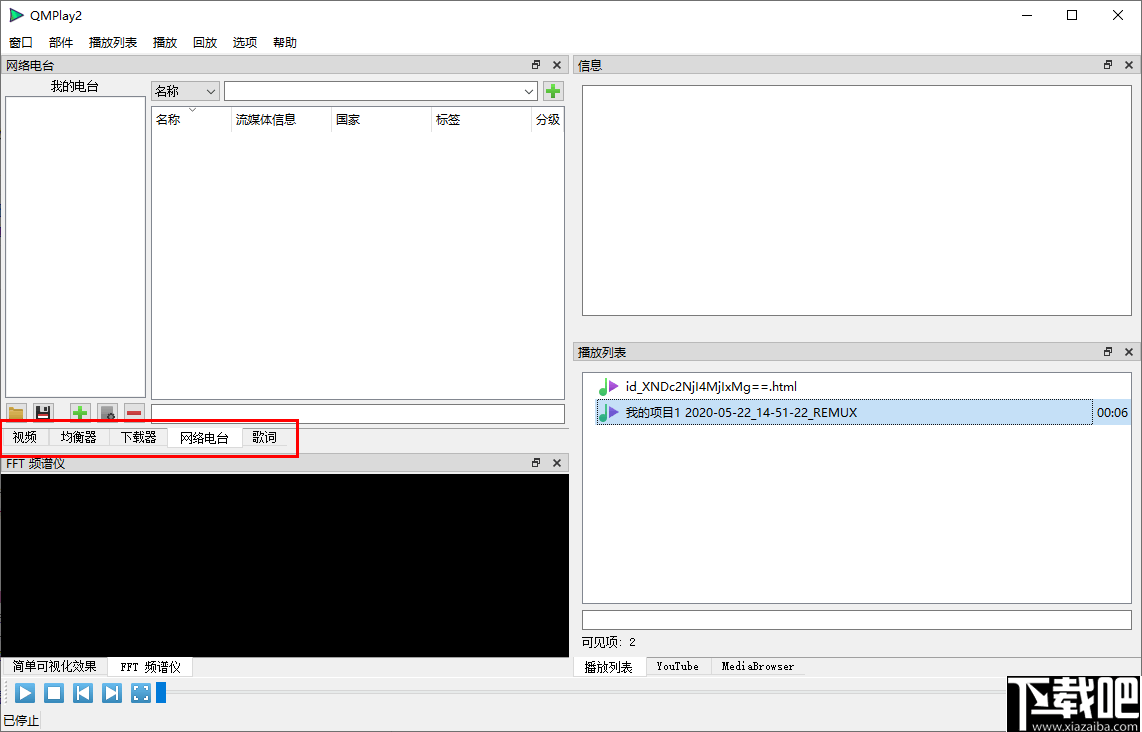Float the FFT 频谱仪 panel
Screen dimensions: 1142x732
(x=536, y=463)
